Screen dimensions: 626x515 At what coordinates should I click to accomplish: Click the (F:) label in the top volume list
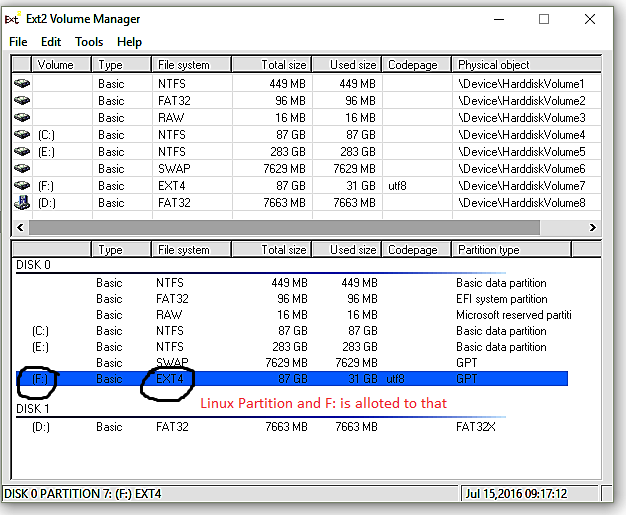(x=46, y=186)
